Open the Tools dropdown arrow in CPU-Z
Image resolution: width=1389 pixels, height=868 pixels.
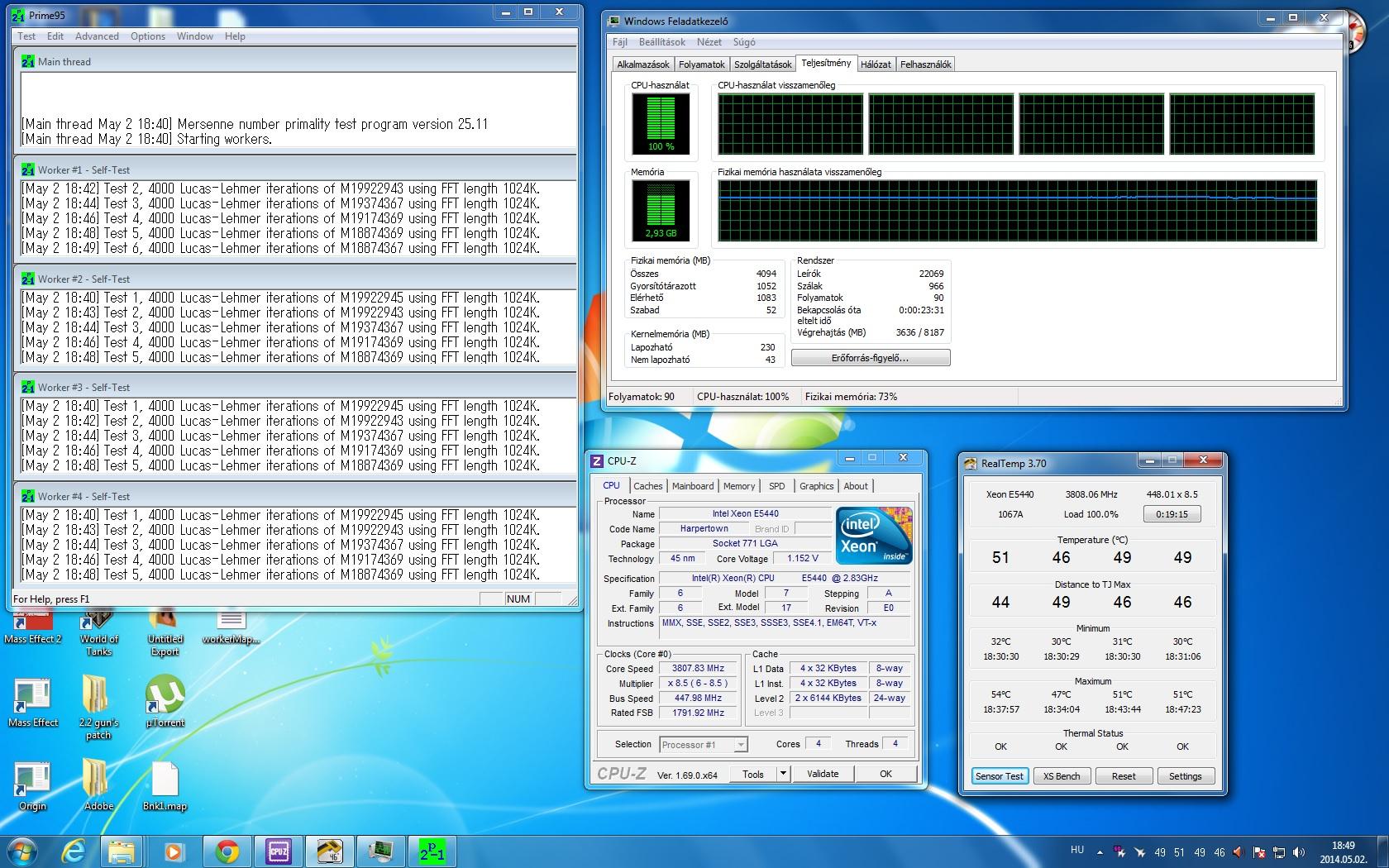[783, 774]
